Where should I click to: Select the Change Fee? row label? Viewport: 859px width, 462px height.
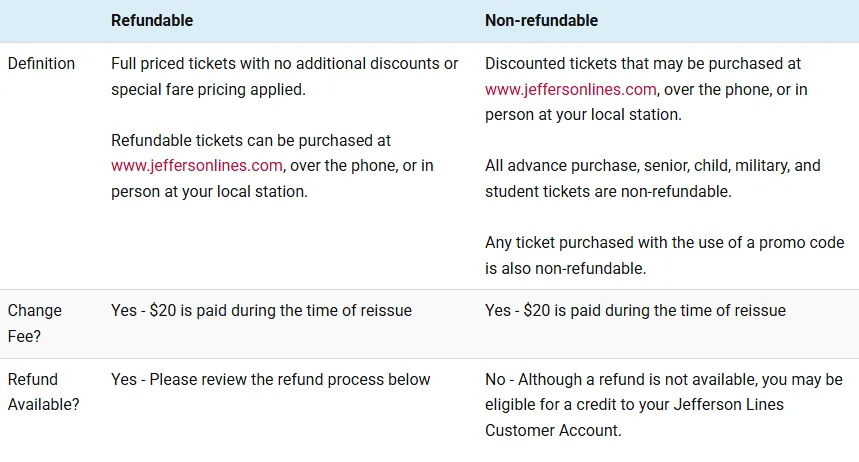(x=34, y=322)
